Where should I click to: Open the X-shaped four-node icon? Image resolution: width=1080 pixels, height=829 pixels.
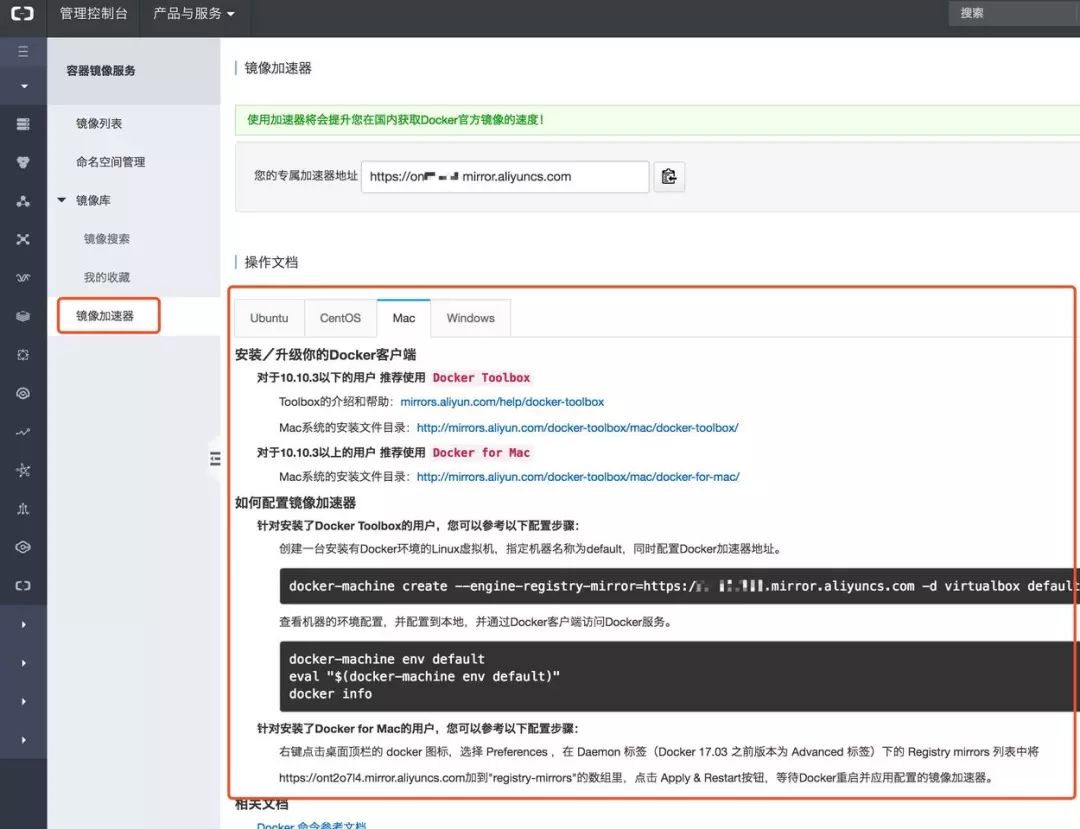click(23, 240)
